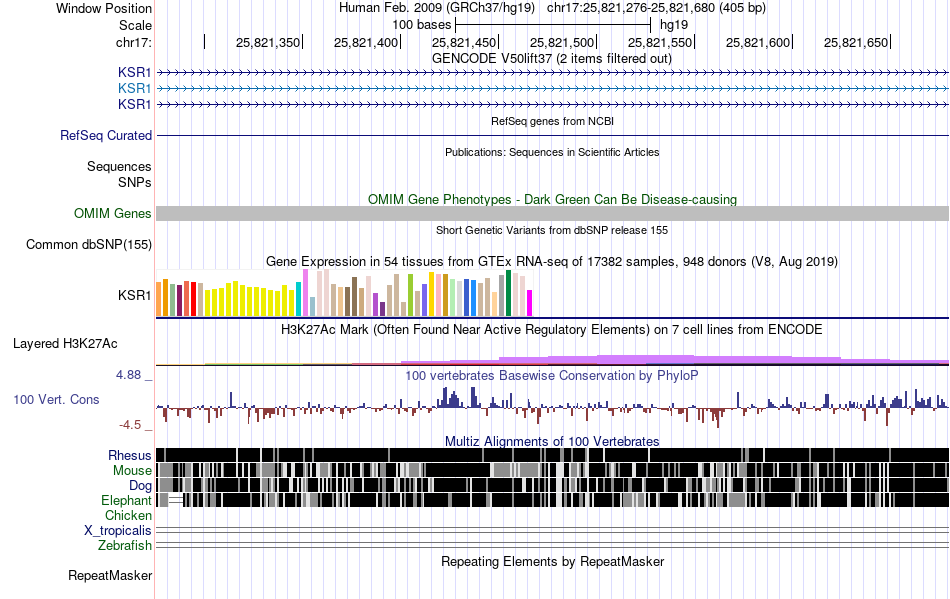Click the Zebrafish alignment label
Image resolution: width=950 pixels, height=599 pixels.
[125, 546]
